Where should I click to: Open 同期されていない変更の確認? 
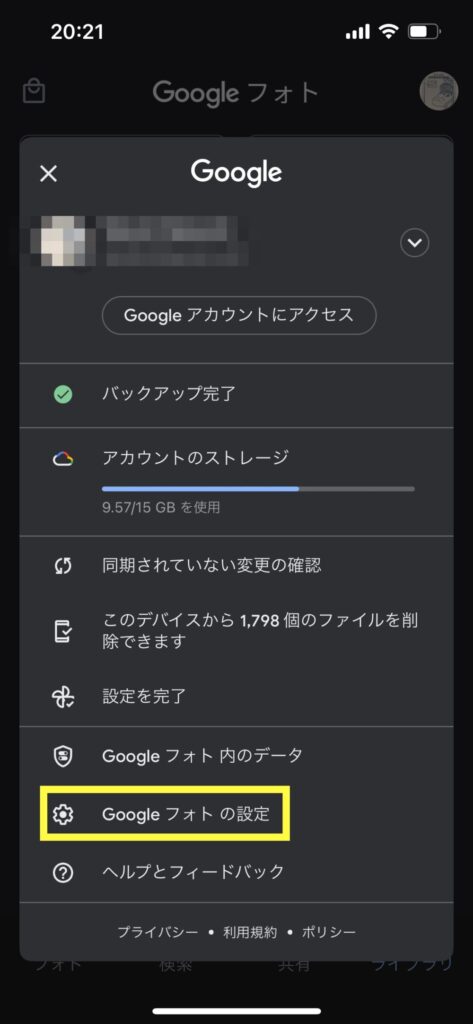tap(236, 565)
